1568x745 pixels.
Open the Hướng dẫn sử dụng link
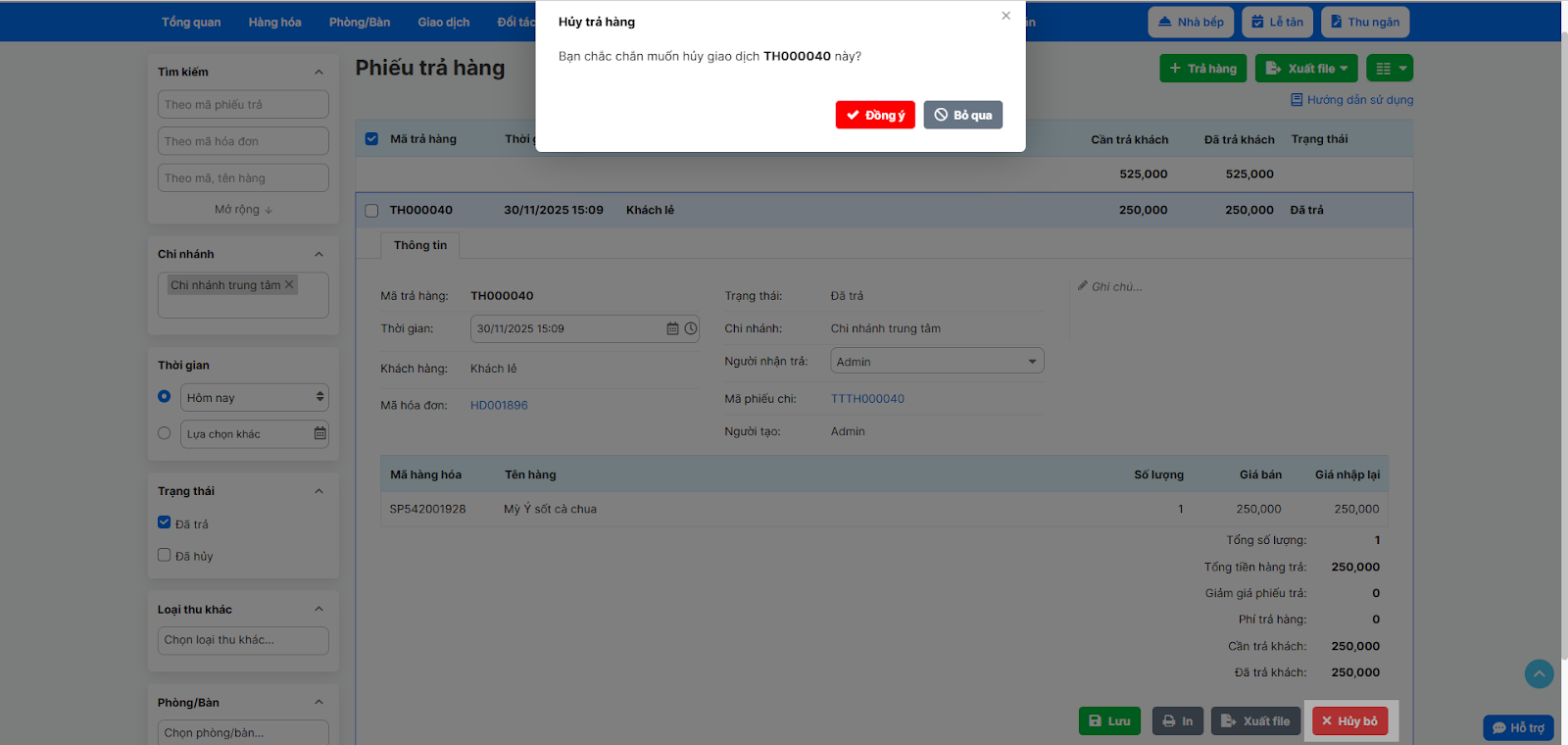1352,100
